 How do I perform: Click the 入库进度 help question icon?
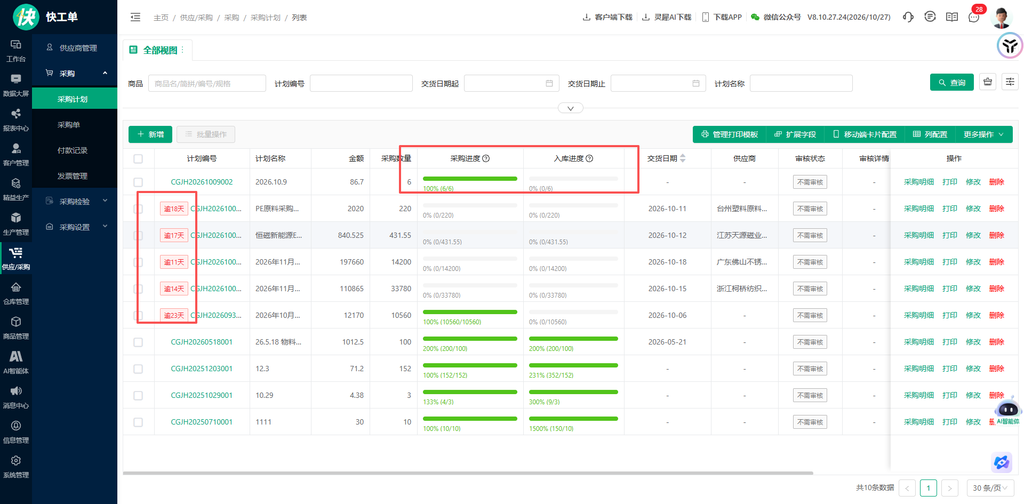click(x=589, y=159)
